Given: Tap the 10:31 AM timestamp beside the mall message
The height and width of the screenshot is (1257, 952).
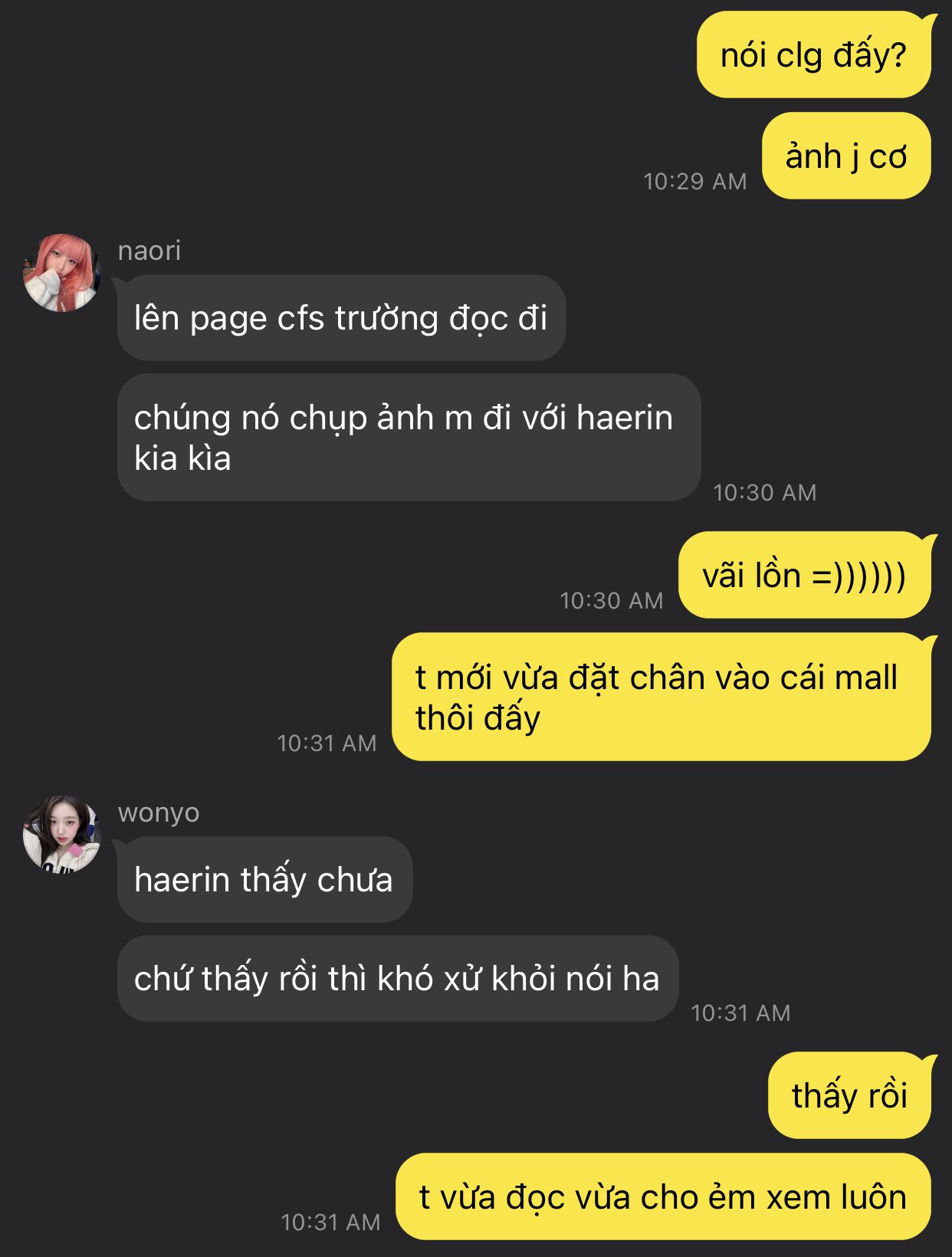Looking at the screenshot, I should (327, 743).
